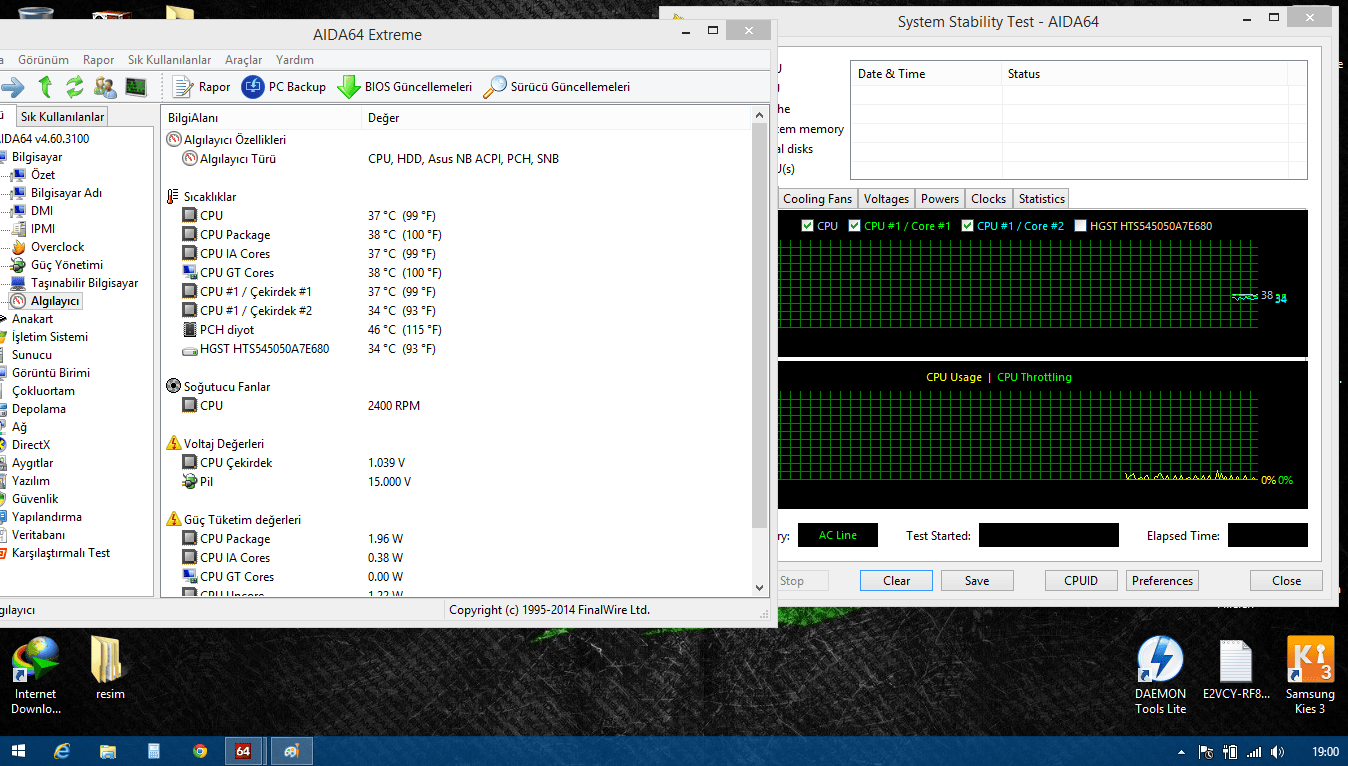Switch to the Statistics tab
This screenshot has width=1348, height=766.
coord(1042,199)
